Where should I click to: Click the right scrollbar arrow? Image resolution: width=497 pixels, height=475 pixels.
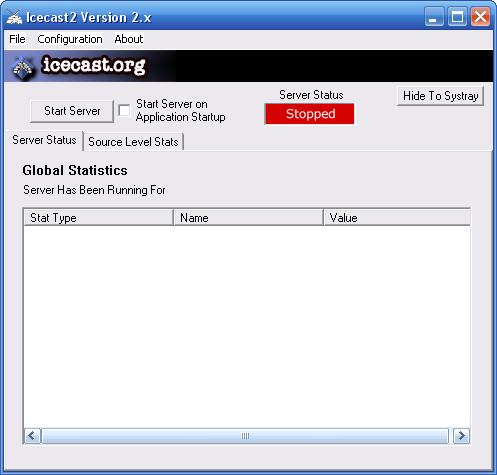point(461,436)
